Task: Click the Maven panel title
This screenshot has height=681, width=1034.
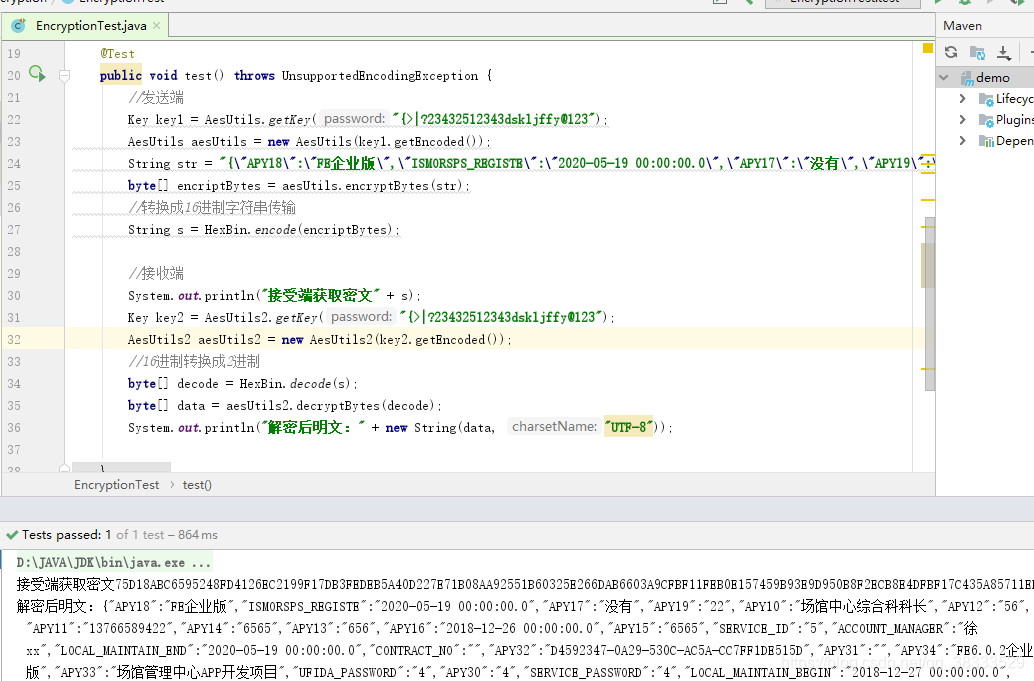Action: point(962,26)
